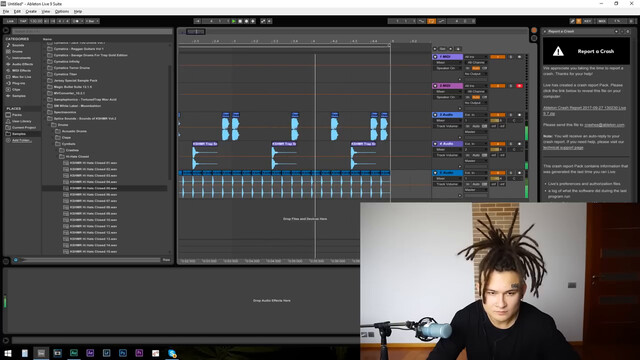
Task: Select Current Project in the Places list
Action: (24, 128)
